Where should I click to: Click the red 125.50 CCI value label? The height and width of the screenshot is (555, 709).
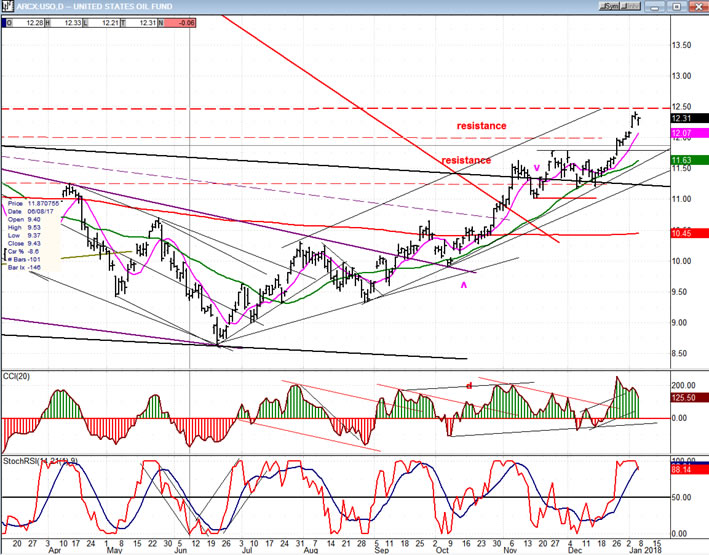tap(683, 399)
